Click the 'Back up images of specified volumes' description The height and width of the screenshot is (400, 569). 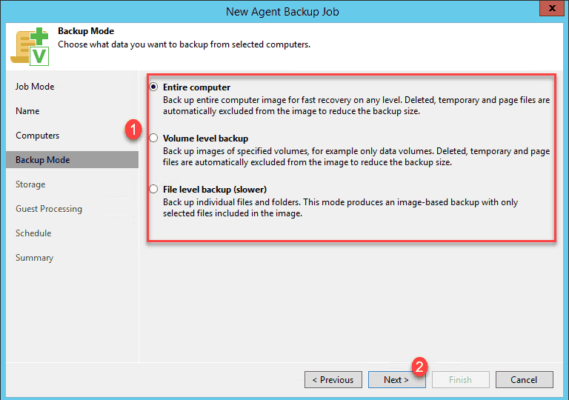click(x=356, y=156)
